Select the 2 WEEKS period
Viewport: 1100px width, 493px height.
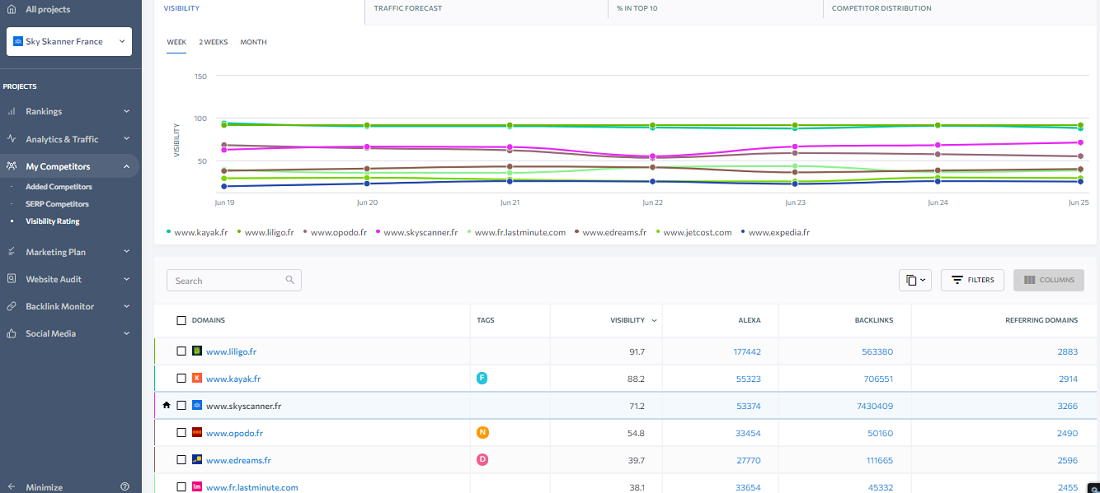(213, 42)
